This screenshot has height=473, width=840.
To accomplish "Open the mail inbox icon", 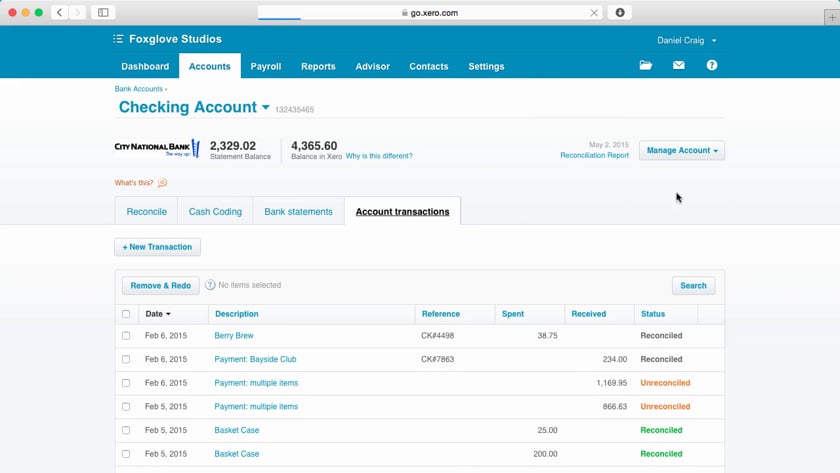I will pos(679,65).
